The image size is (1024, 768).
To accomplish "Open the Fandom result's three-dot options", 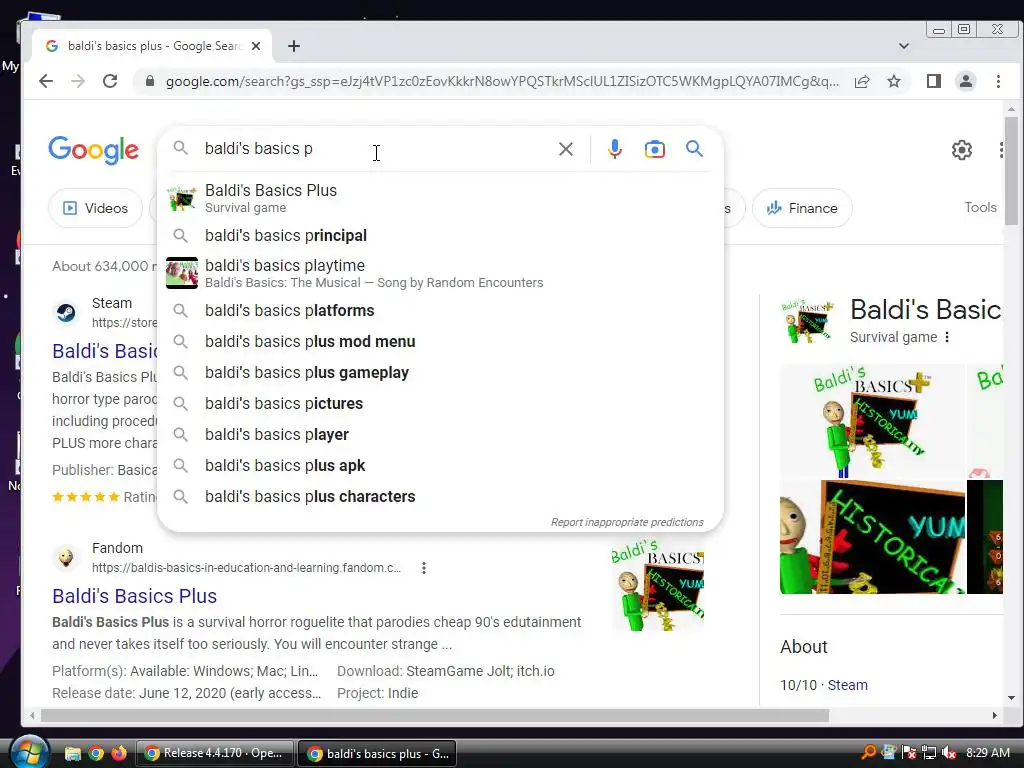I will point(424,568).
